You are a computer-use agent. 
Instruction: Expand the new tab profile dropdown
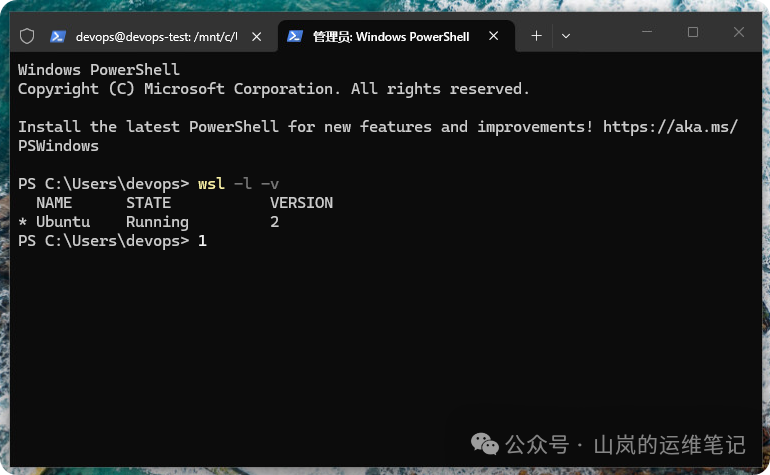(566, 36)
